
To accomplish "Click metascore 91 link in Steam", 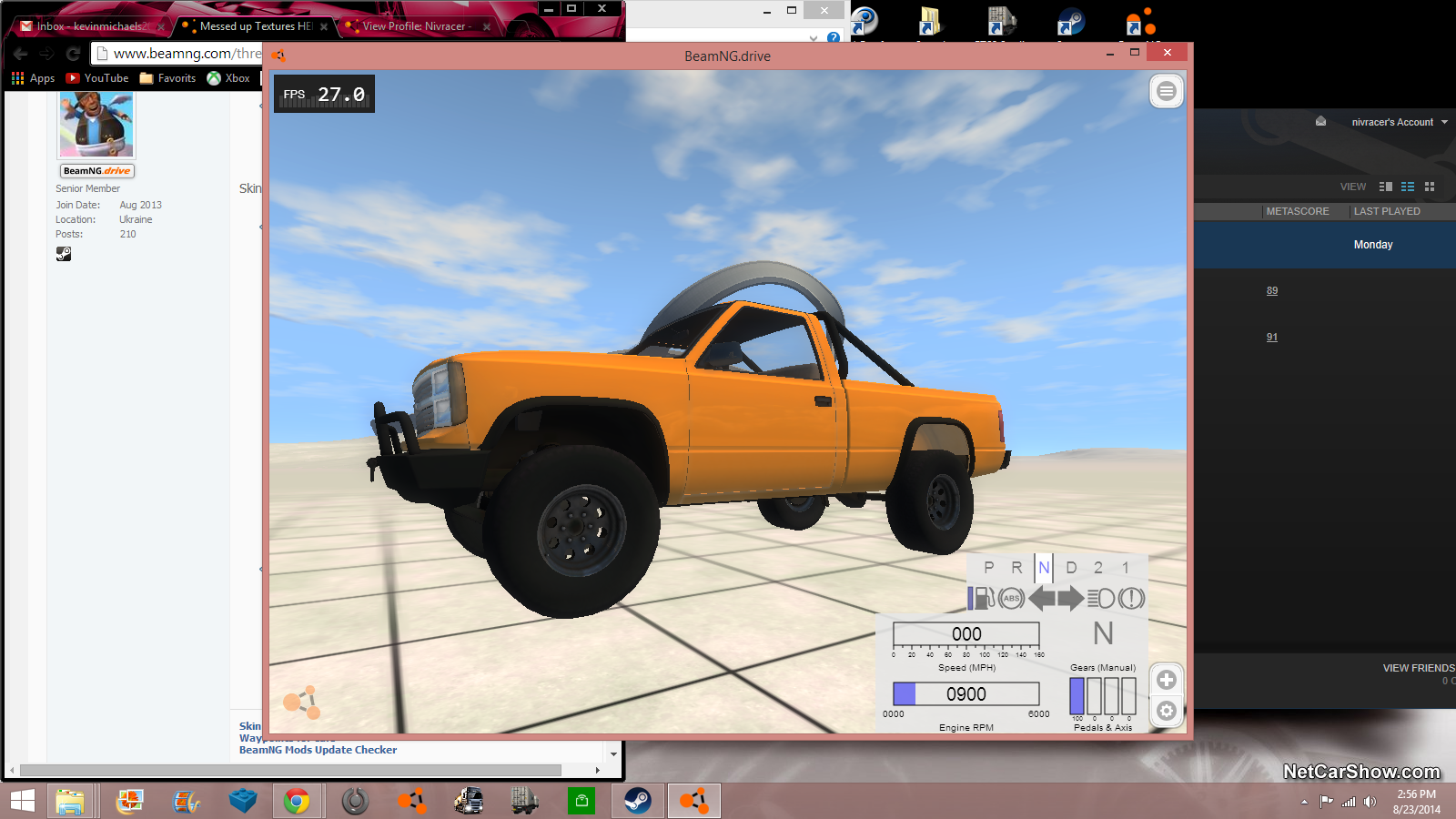I will pos(1272,338).
